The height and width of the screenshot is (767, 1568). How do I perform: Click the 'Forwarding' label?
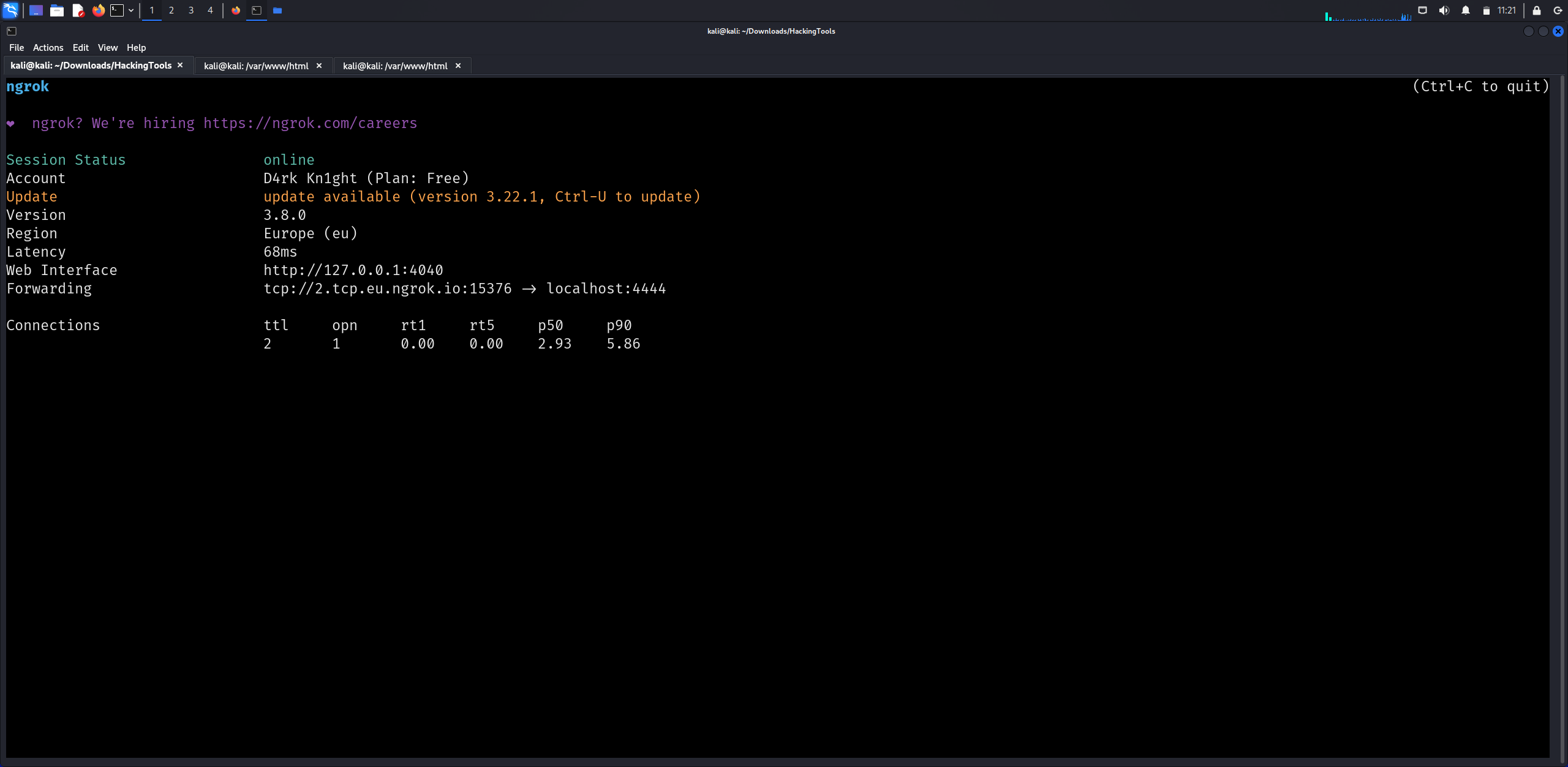[49, 289]
